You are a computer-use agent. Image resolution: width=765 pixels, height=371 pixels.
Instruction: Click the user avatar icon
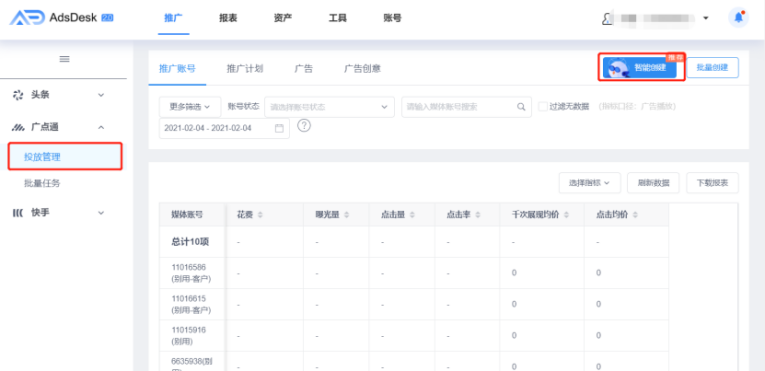point(606,19)
